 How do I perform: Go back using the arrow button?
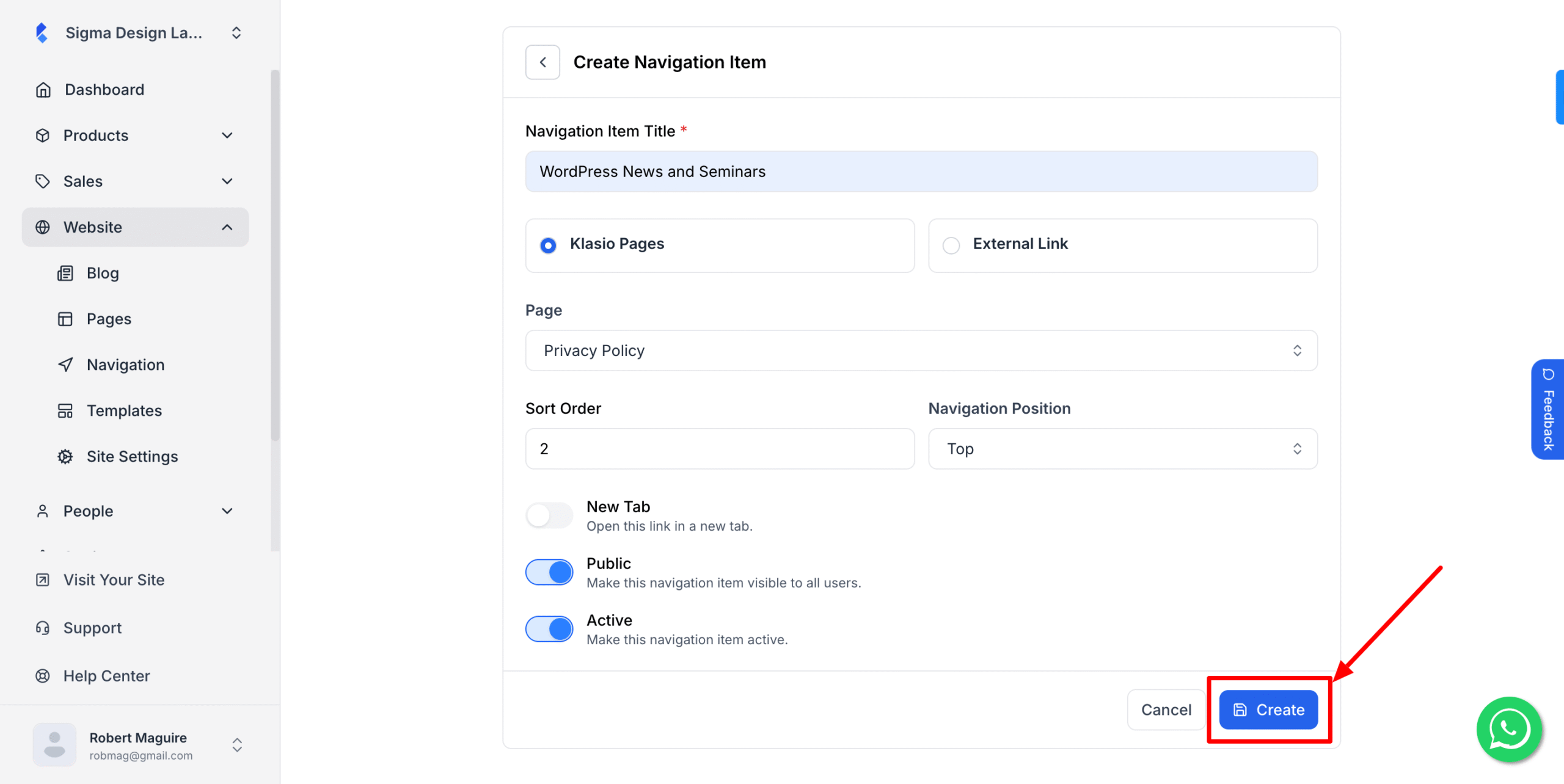pos(543,62)
